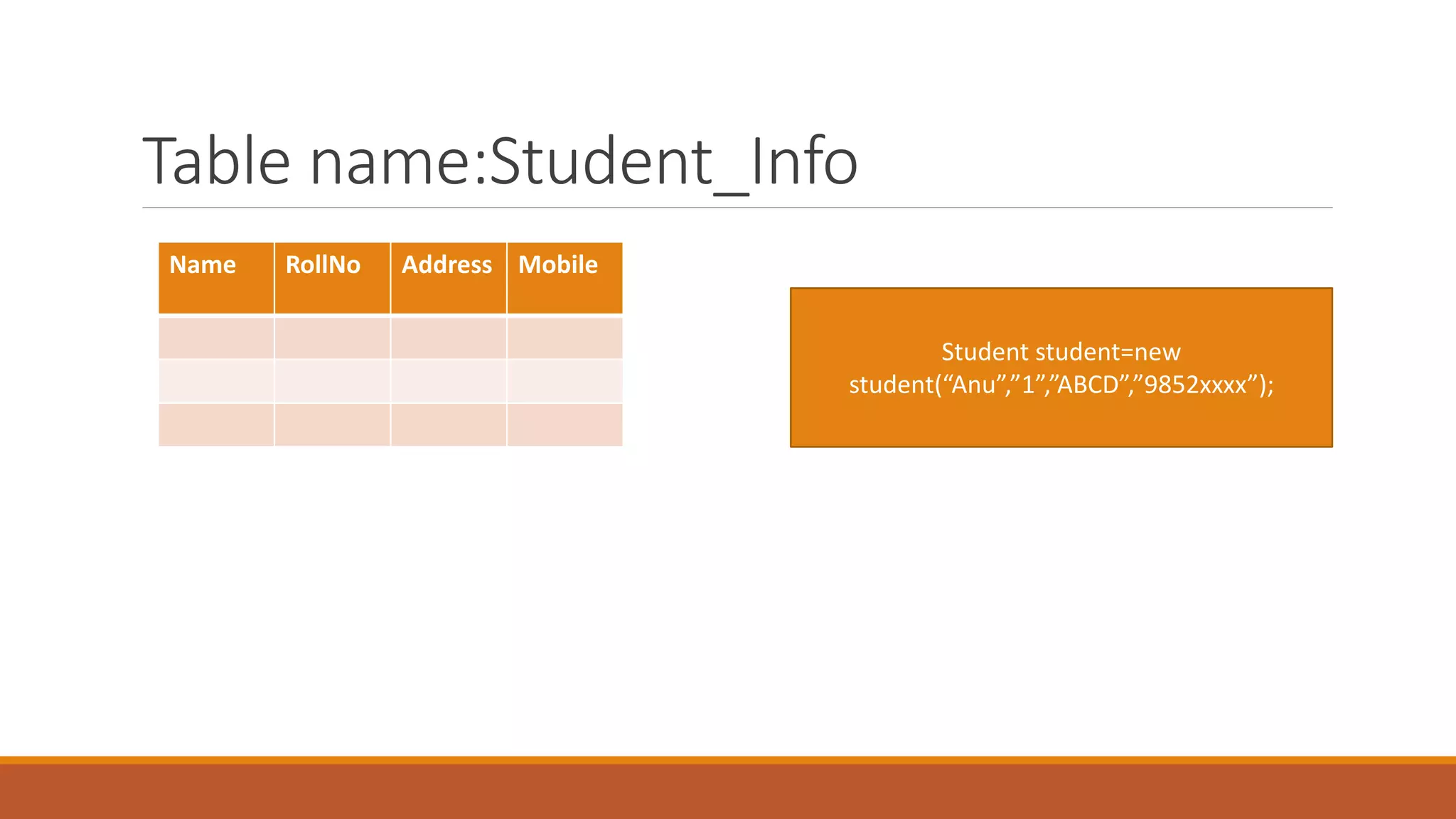Screen dimensions: 1456x819
Task: Click first empty cell under Mobile
Action: [x=564, y=338]
